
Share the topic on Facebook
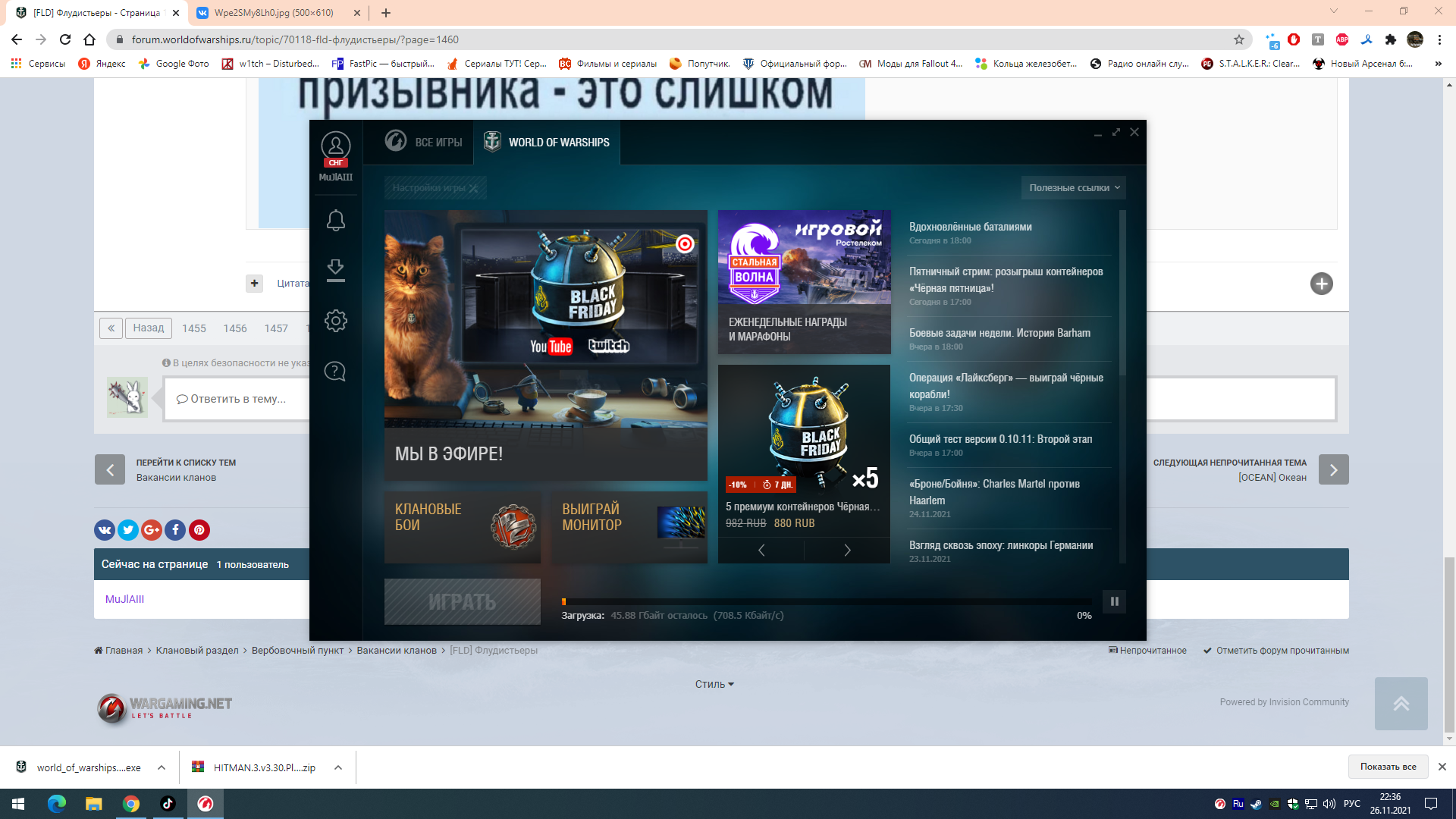(x=175, y=530)
